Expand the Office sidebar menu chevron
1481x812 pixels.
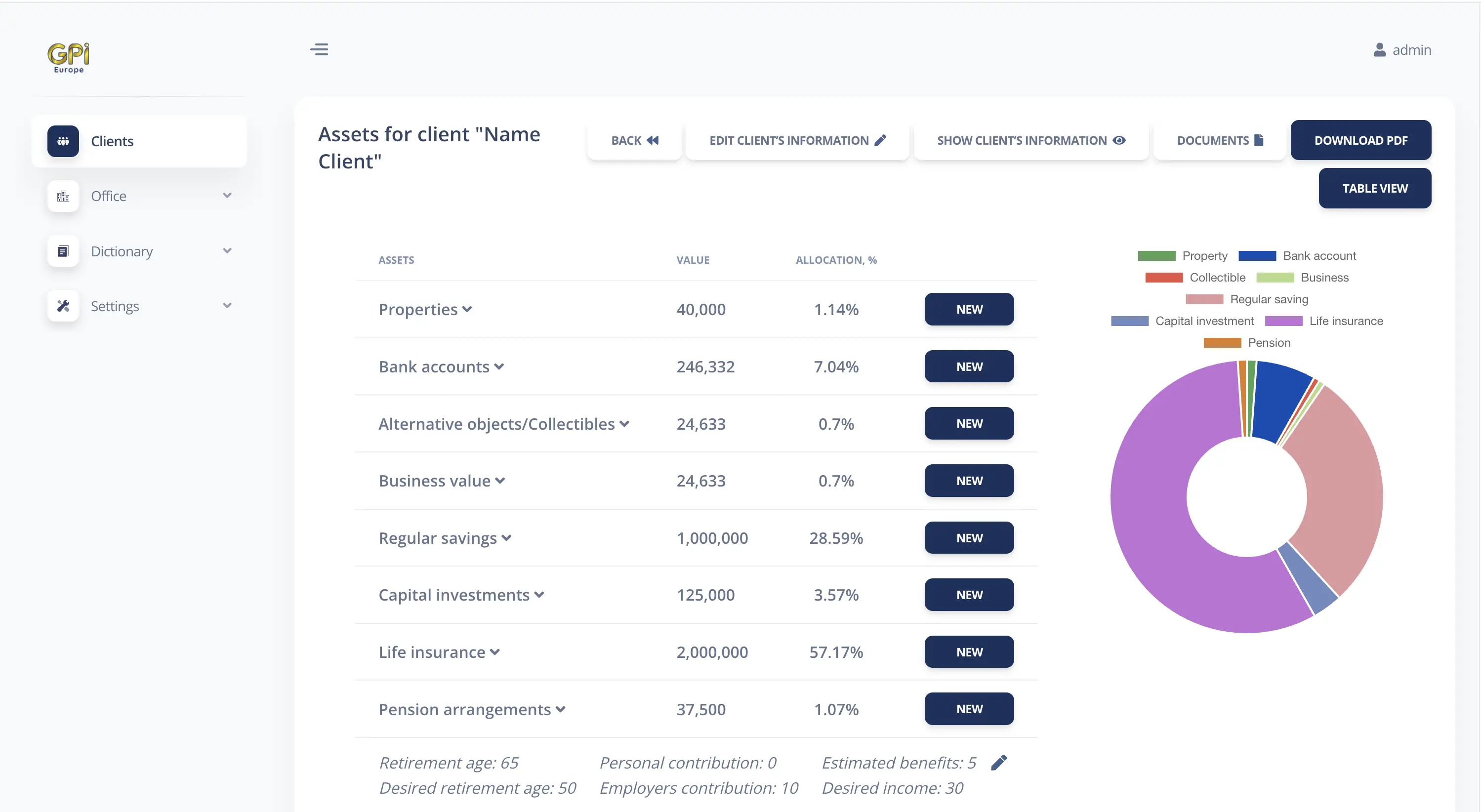[x=227, y=196]
